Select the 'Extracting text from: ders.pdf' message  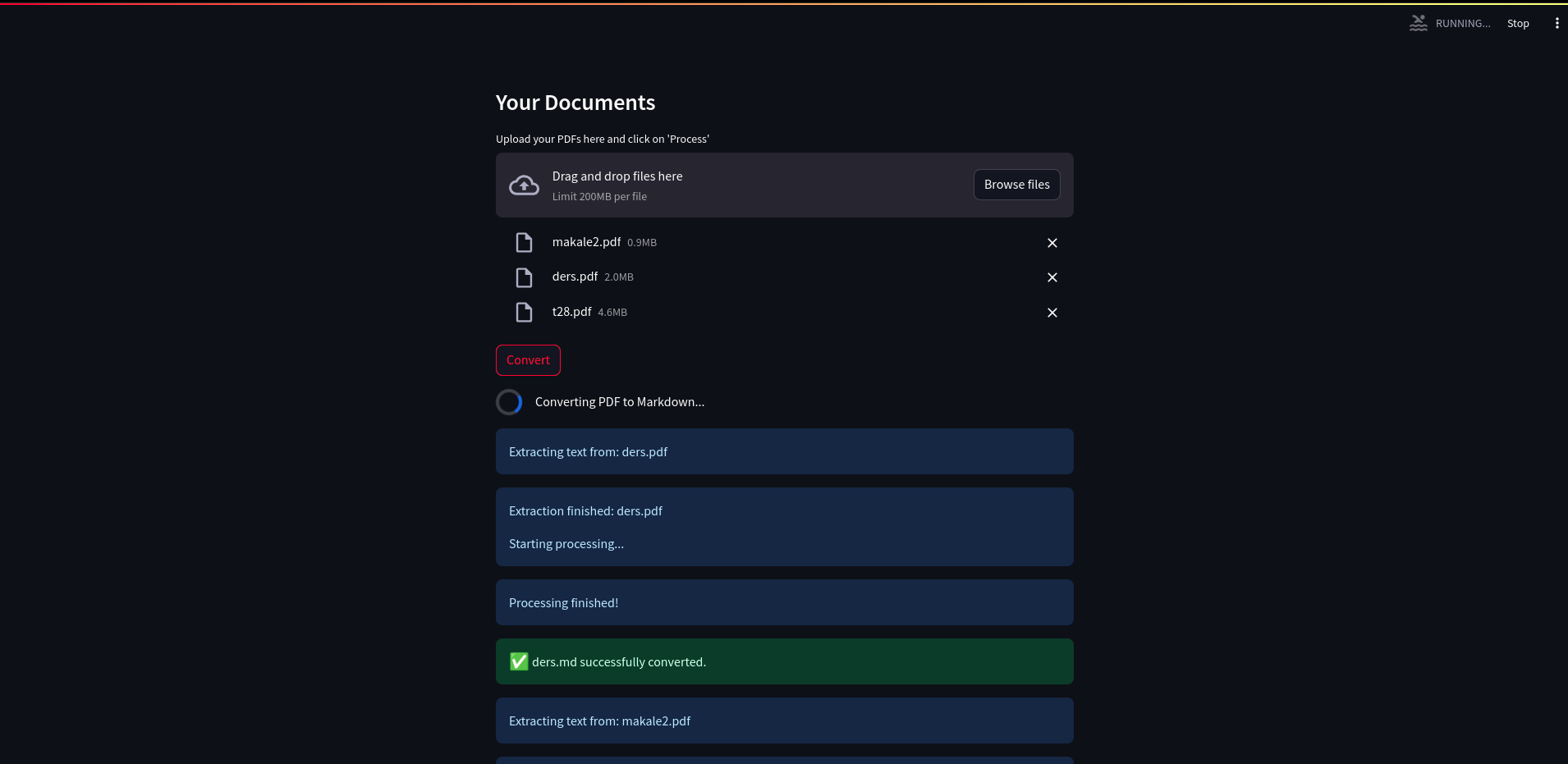tap(784, 451)
